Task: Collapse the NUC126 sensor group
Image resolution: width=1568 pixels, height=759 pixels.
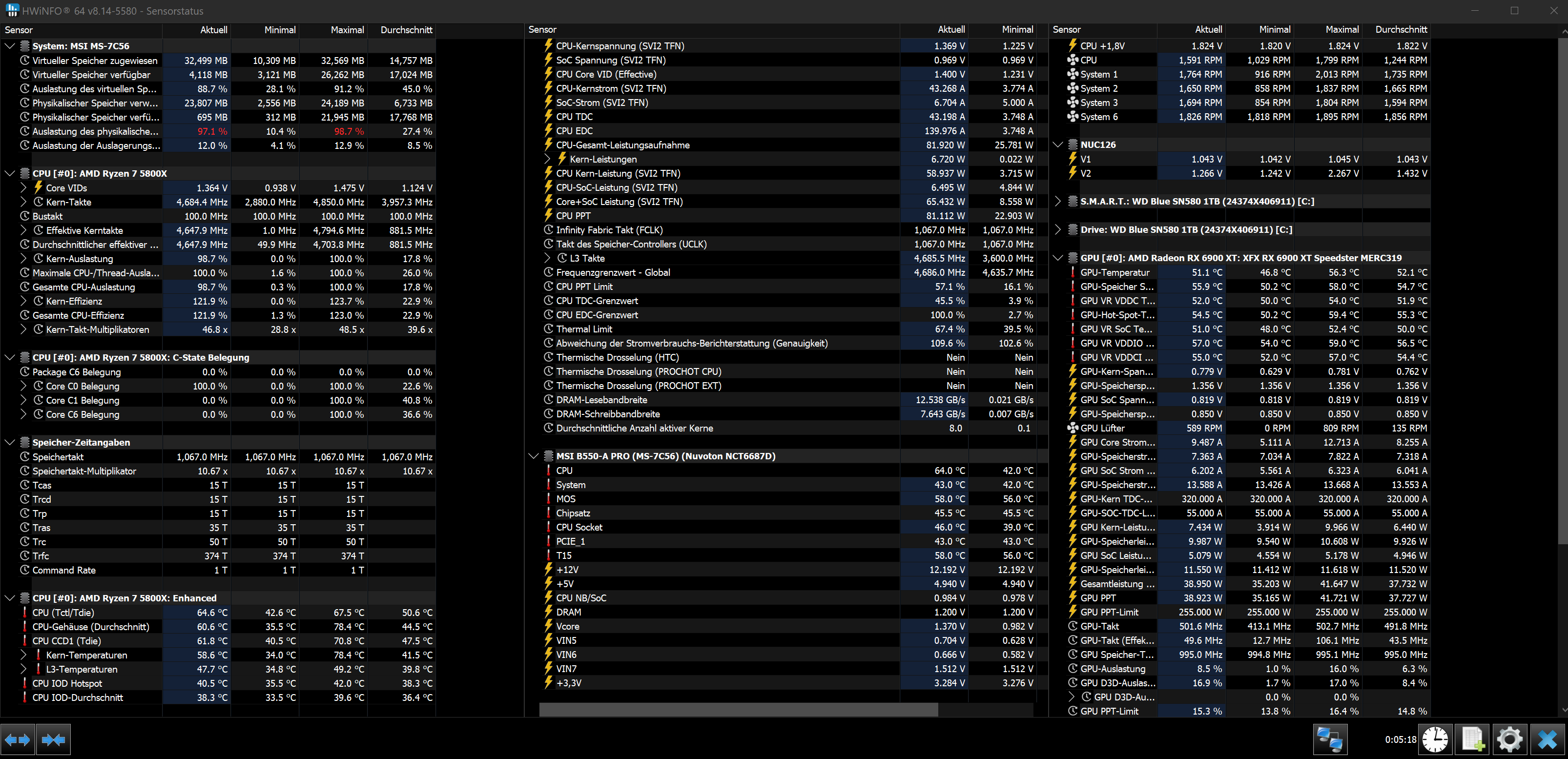Action: point(1058,145)
